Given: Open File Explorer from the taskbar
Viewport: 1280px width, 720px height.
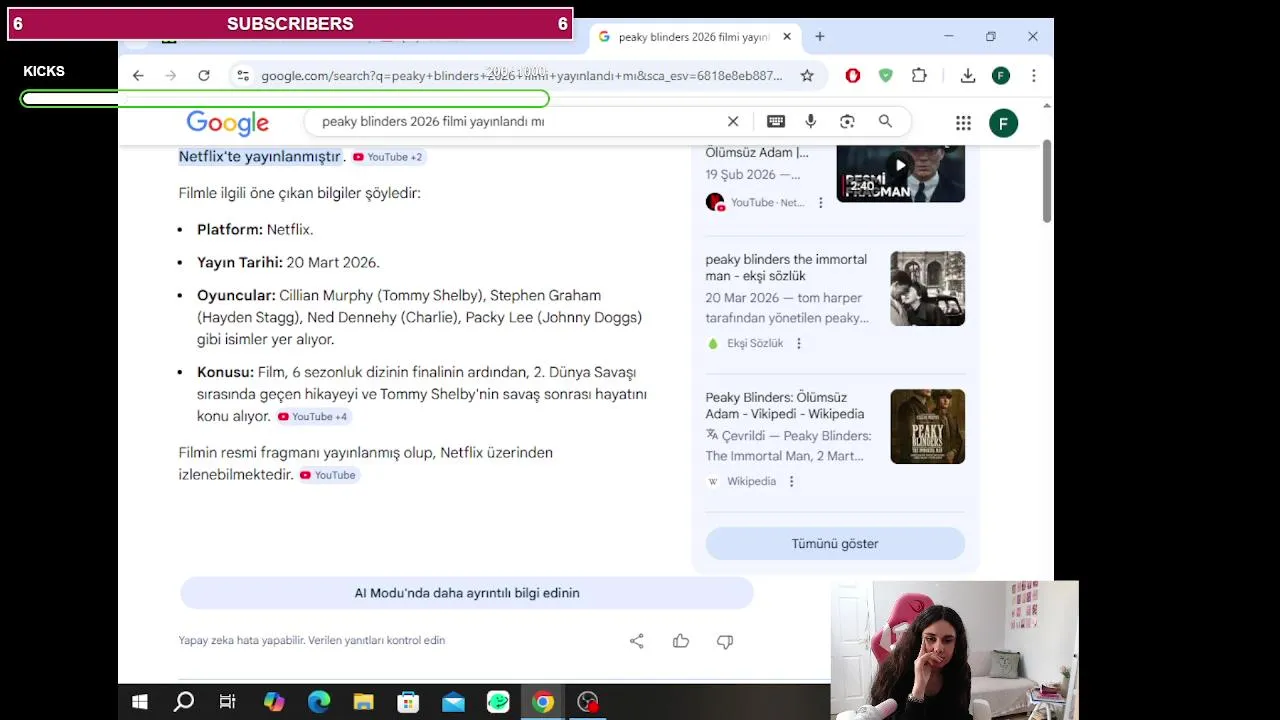Looking at the screenshot, I should pos(364,702).
